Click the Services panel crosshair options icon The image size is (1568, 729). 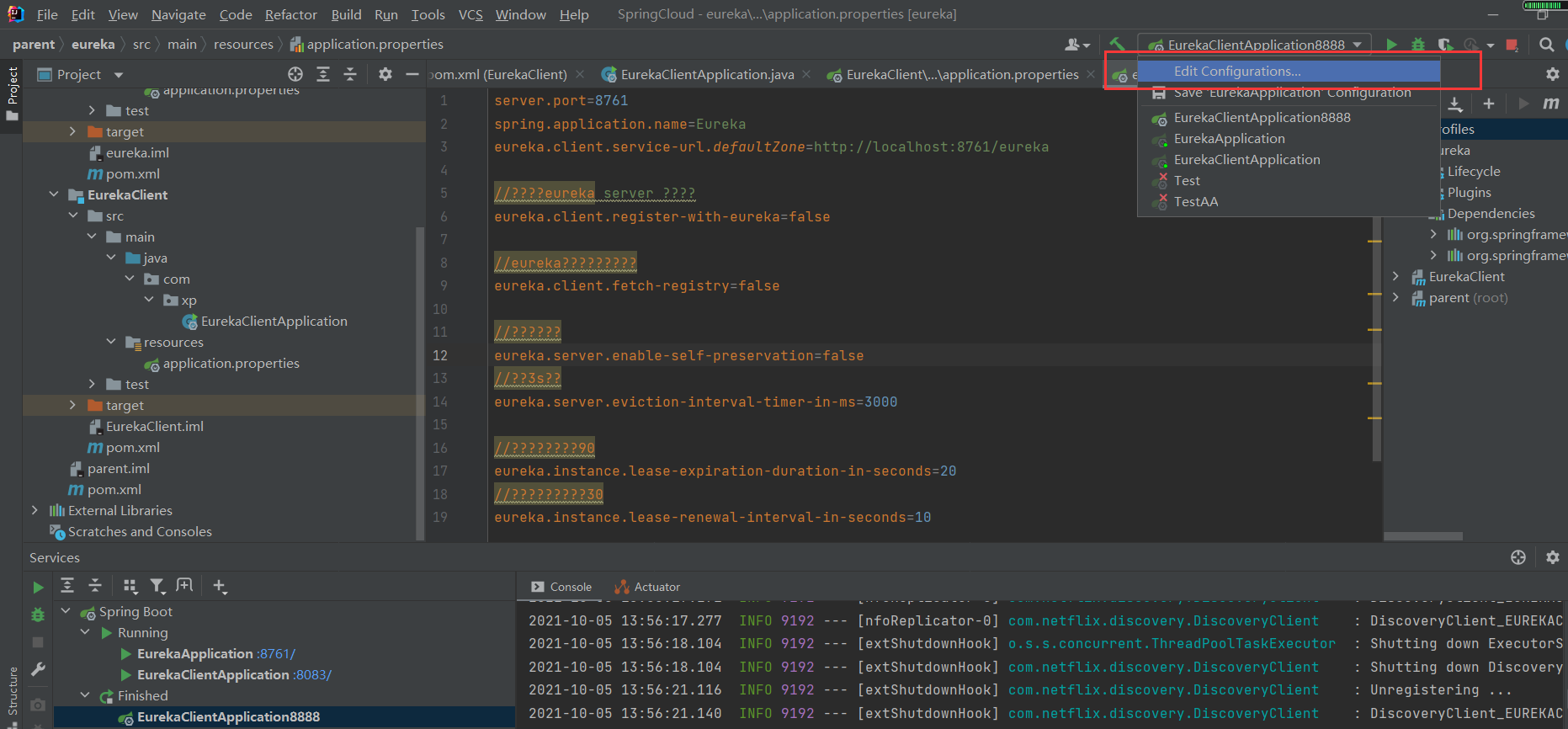(x=1518, y=557)
